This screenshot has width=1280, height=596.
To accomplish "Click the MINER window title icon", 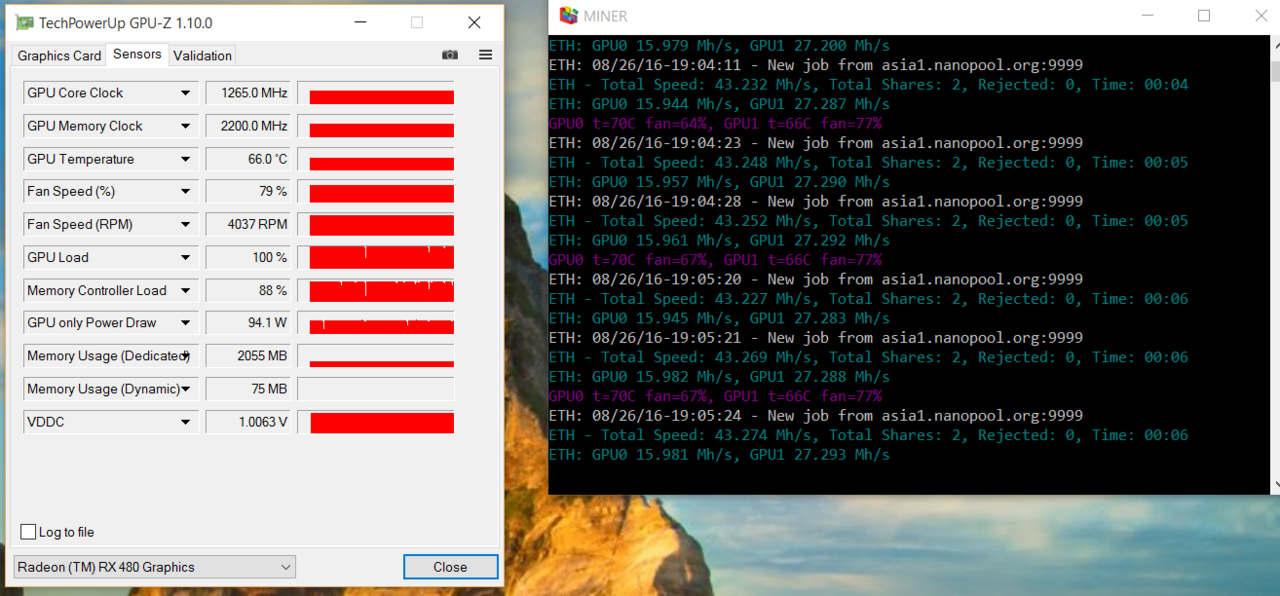I will (x=569, y=15).
